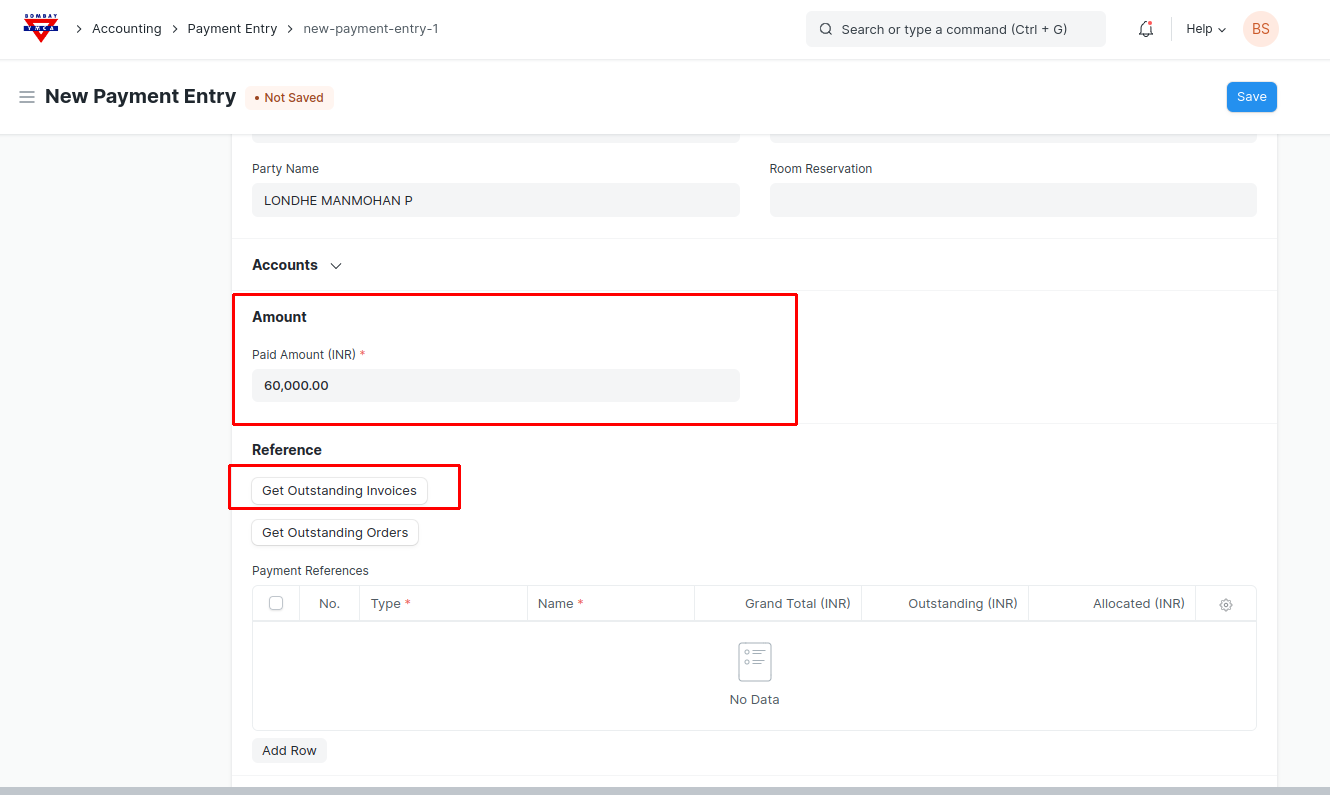Open Payment References table settings gear
Screen dimensions: 1330x795
(x=1225, y=604)
